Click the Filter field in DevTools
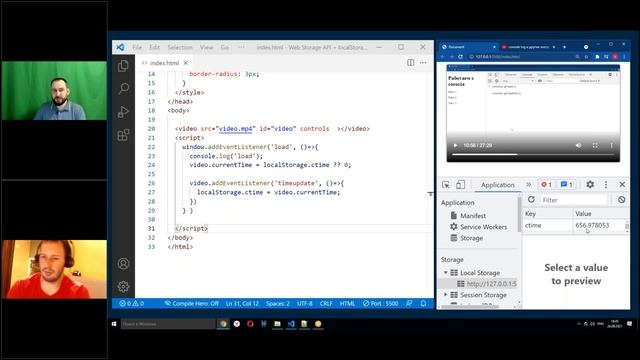The image size is (640, 360). point(573,200)
